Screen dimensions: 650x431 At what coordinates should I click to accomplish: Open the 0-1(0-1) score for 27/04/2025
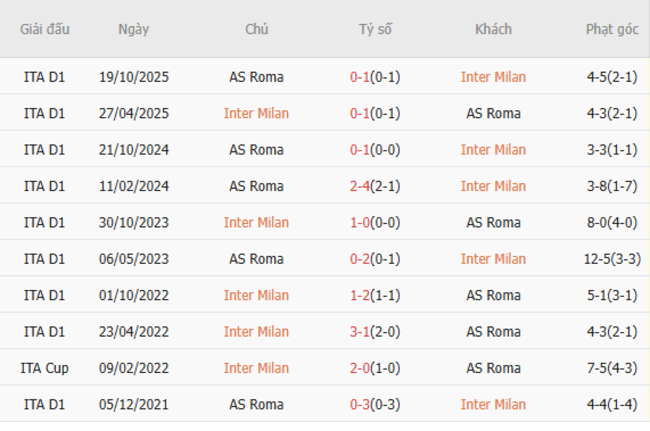tap(375, 113)
